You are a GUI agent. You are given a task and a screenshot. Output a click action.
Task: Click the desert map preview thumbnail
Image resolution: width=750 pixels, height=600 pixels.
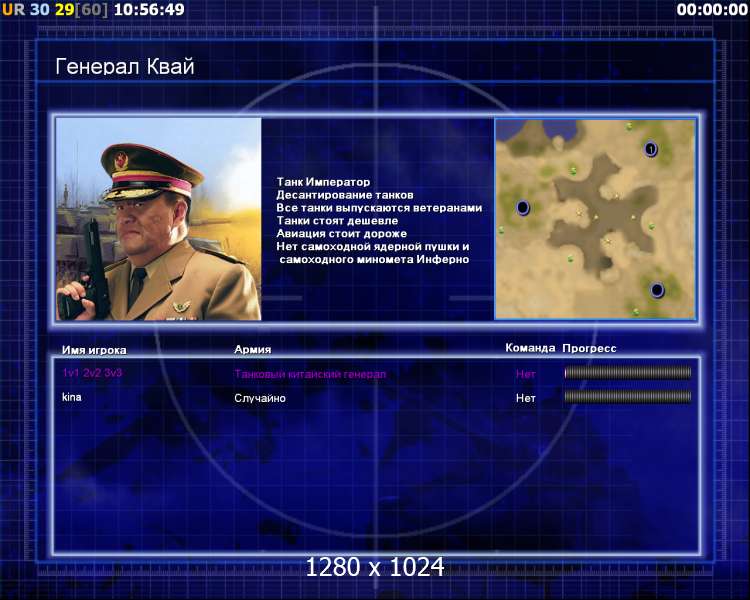[x=596, y=219]
